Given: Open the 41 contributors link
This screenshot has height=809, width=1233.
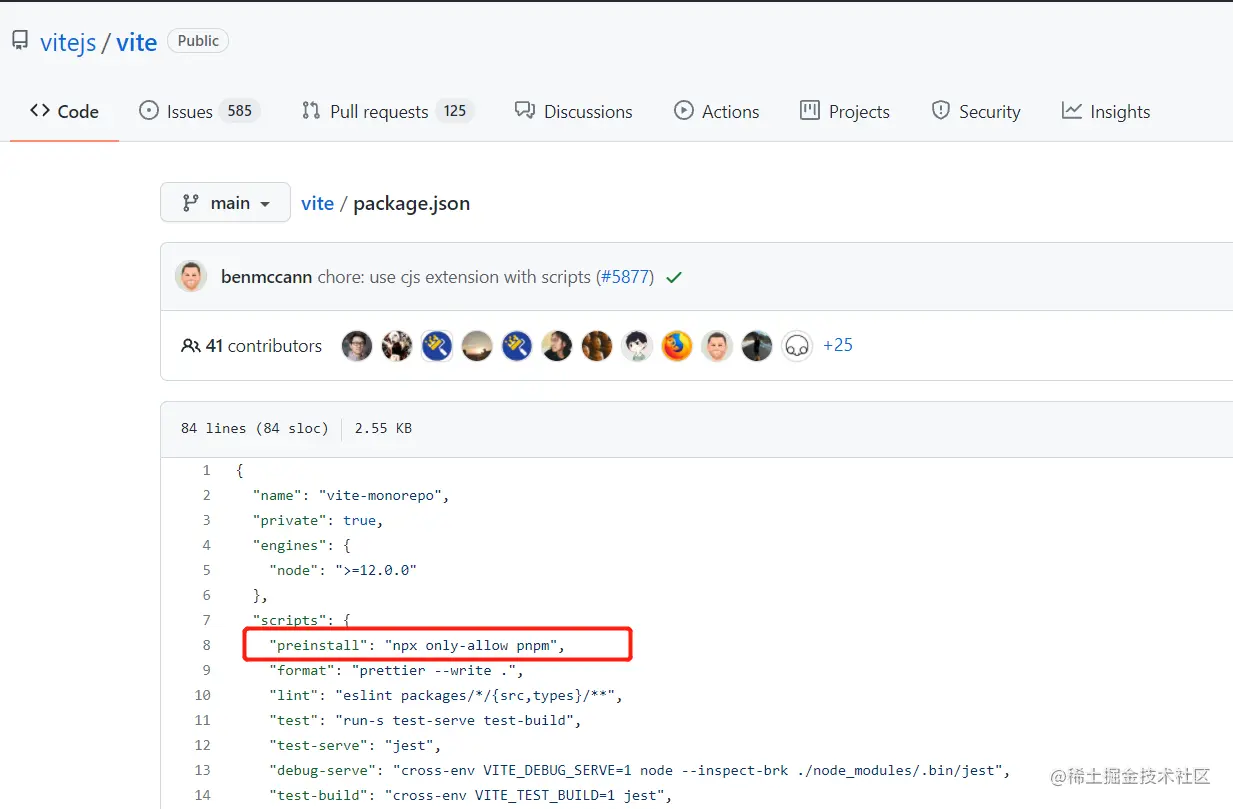Looking at the screenshot, I should coord(251,346).
